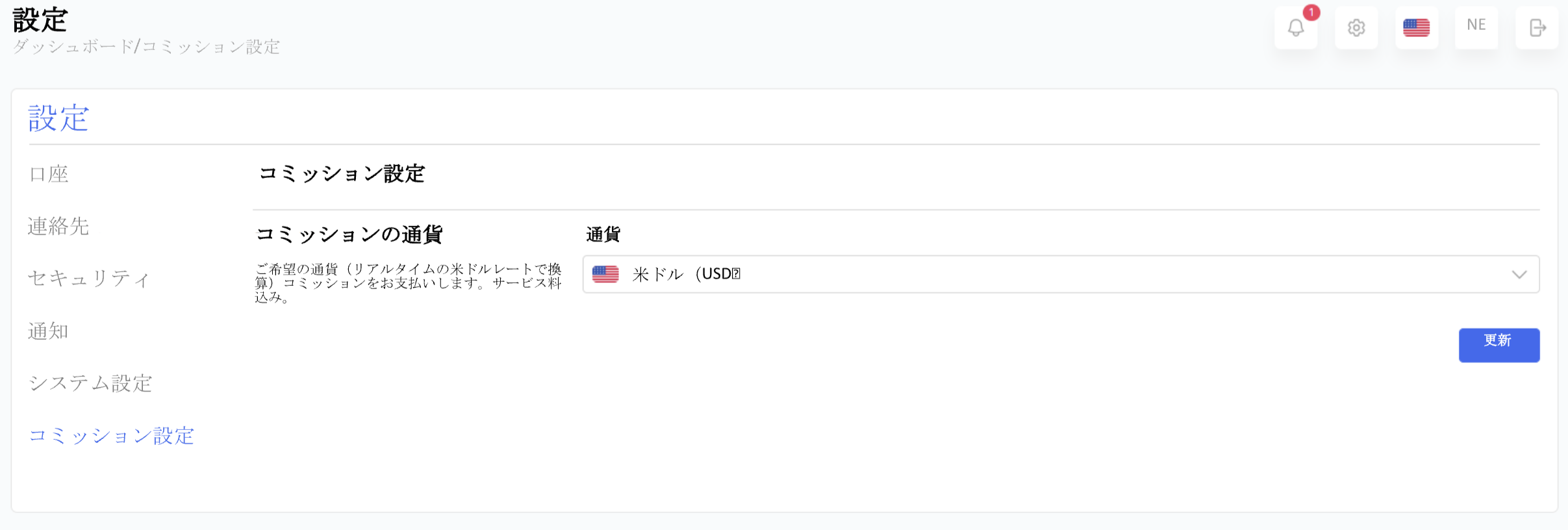Click the ダッシュボード breadcrumb link
This screenshot has width=1568, height=530.
(x=73, y=47)
